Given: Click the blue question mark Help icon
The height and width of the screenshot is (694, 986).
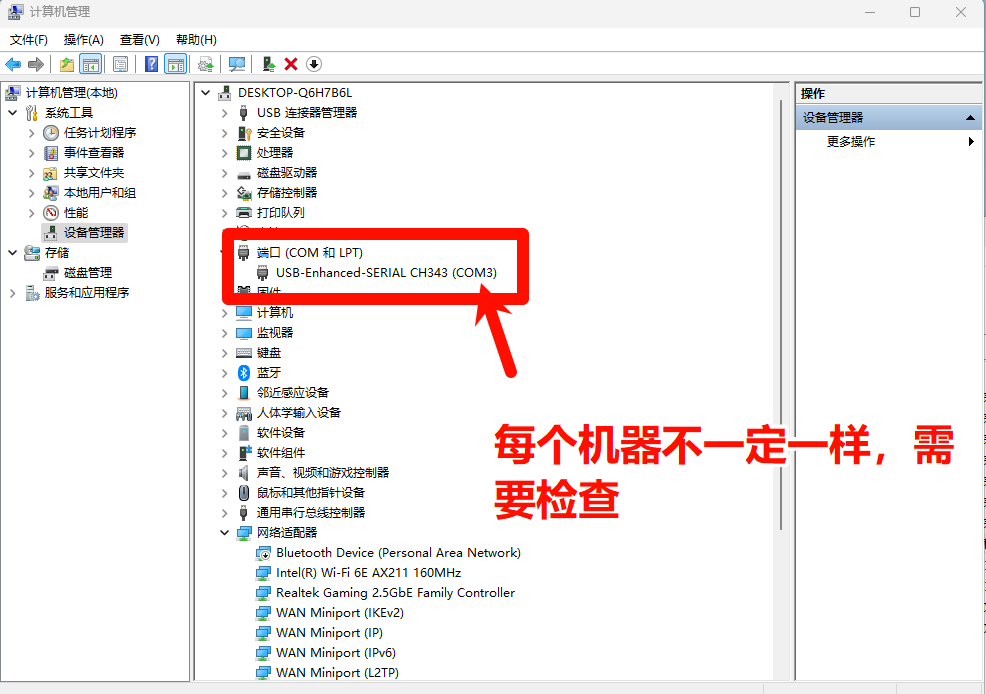Looking at the screenshot, I should pyautogui.click(x=152, y=64).
